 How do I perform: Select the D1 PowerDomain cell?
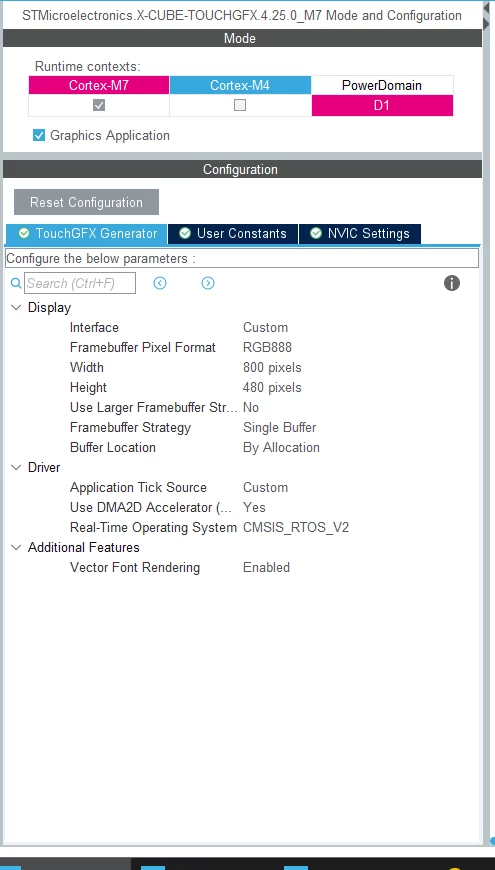pos(382,105)
